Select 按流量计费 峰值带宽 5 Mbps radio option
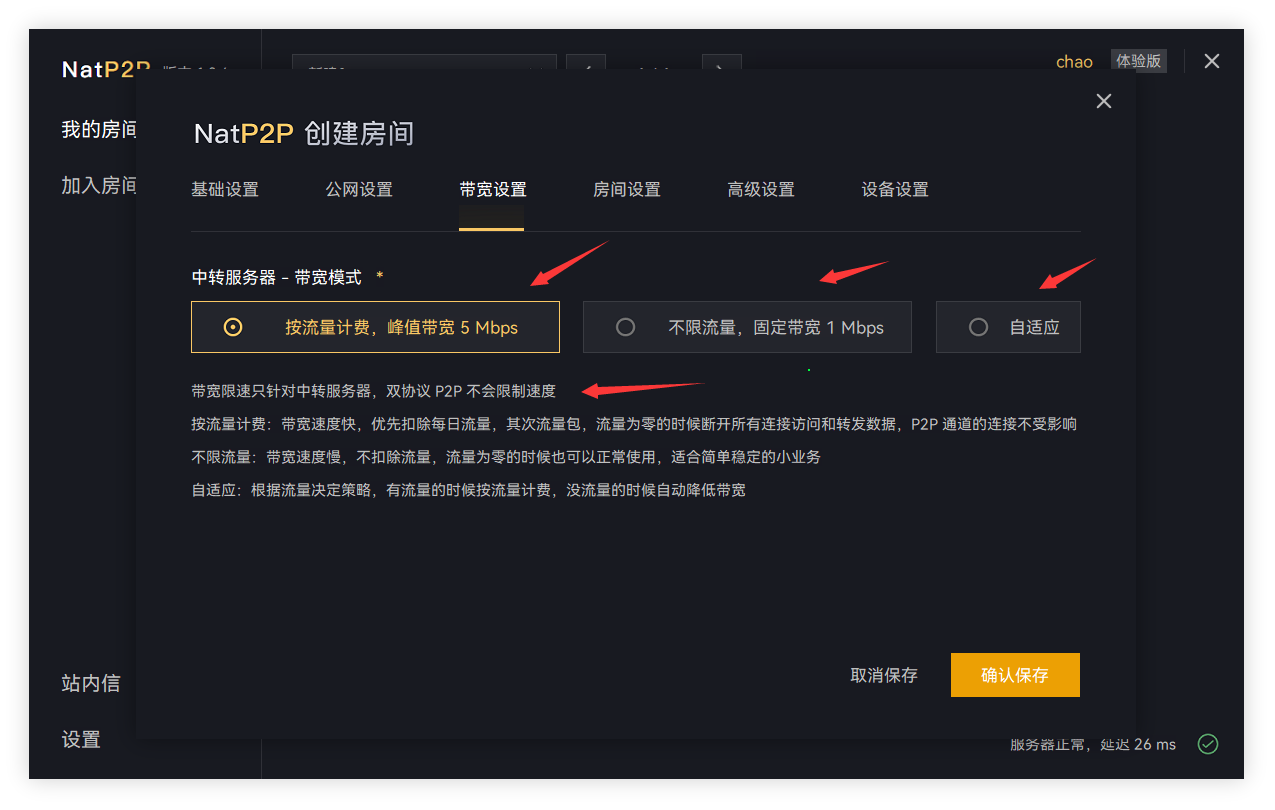Viewport: 1275px width, 810px height. pos(375,327)
